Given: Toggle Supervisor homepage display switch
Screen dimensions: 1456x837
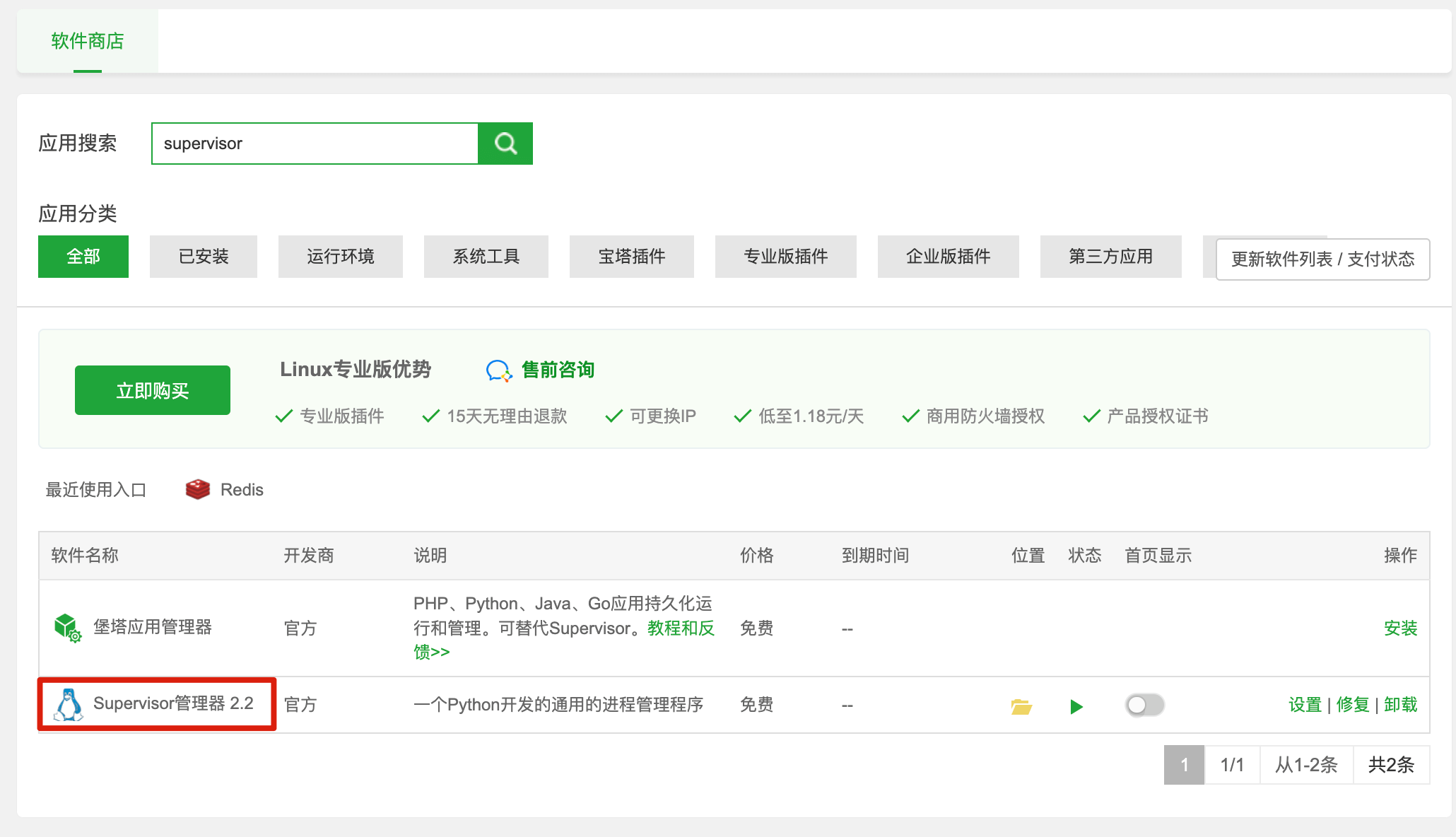Looking at the screenshot, I should click(x=1144, y=705).
